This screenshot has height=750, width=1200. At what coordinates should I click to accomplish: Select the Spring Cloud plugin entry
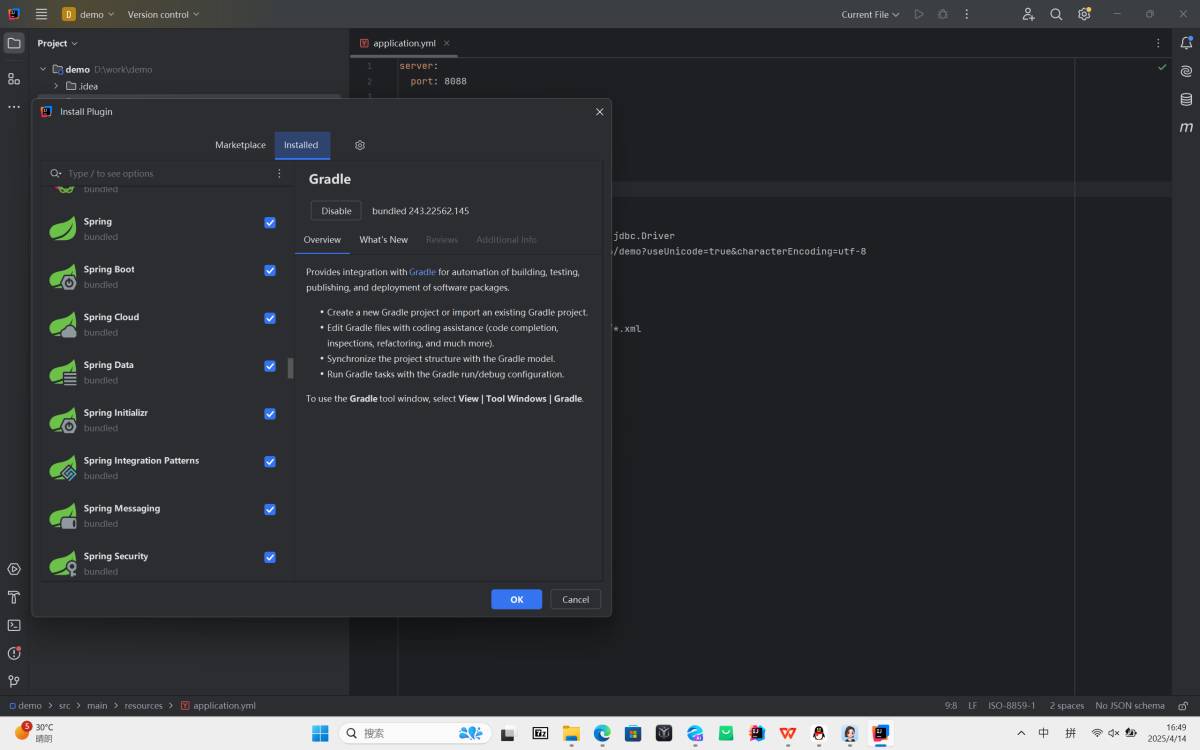165,325
